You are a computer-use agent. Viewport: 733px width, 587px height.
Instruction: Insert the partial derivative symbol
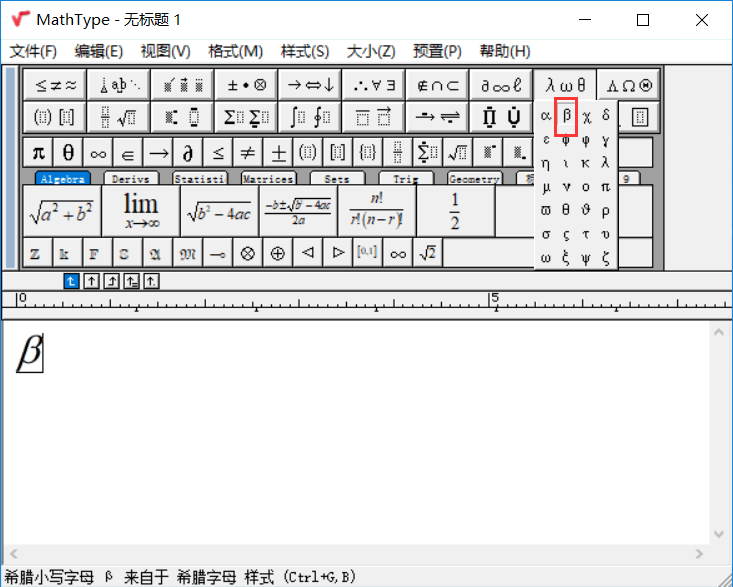click(x=186, y=153)
